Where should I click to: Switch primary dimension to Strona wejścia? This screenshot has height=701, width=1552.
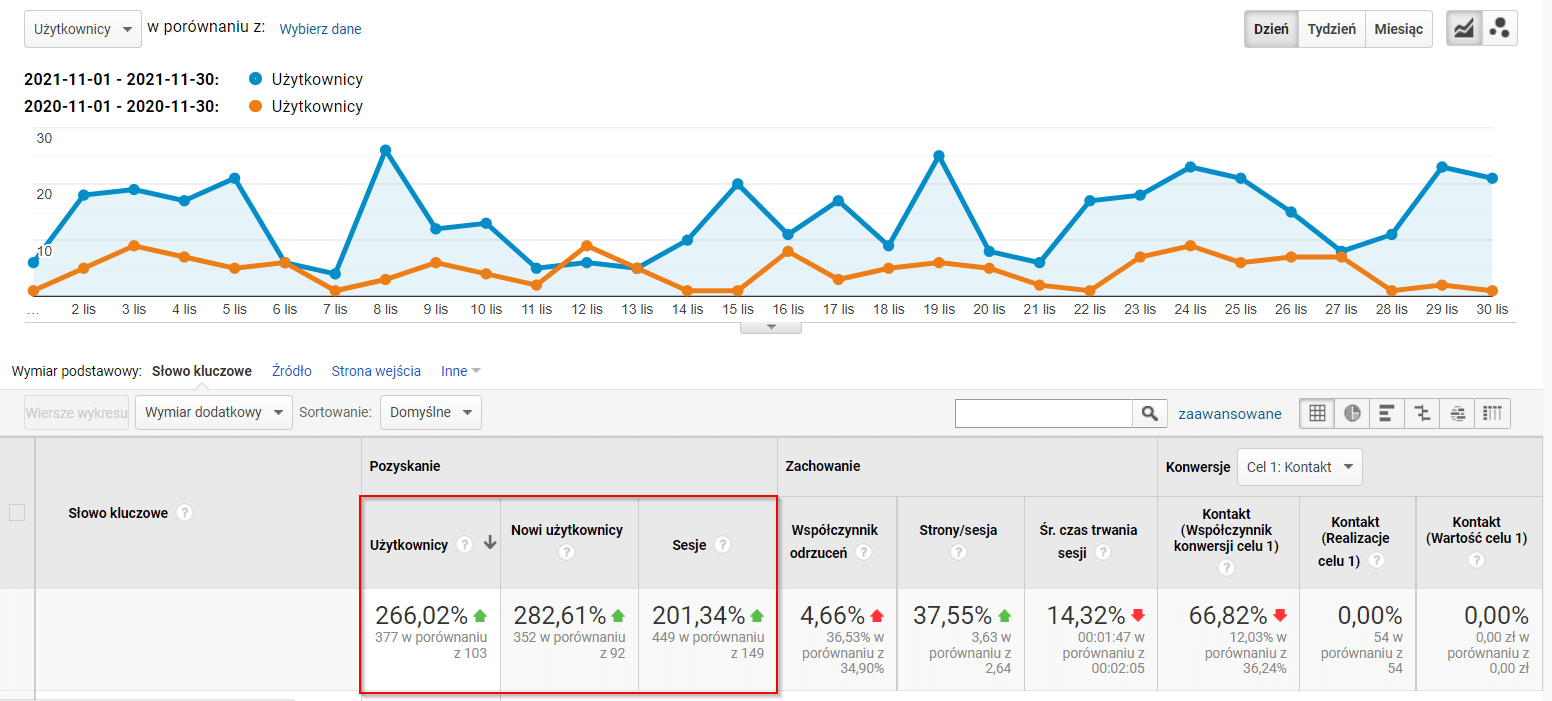tap(376, 371)
